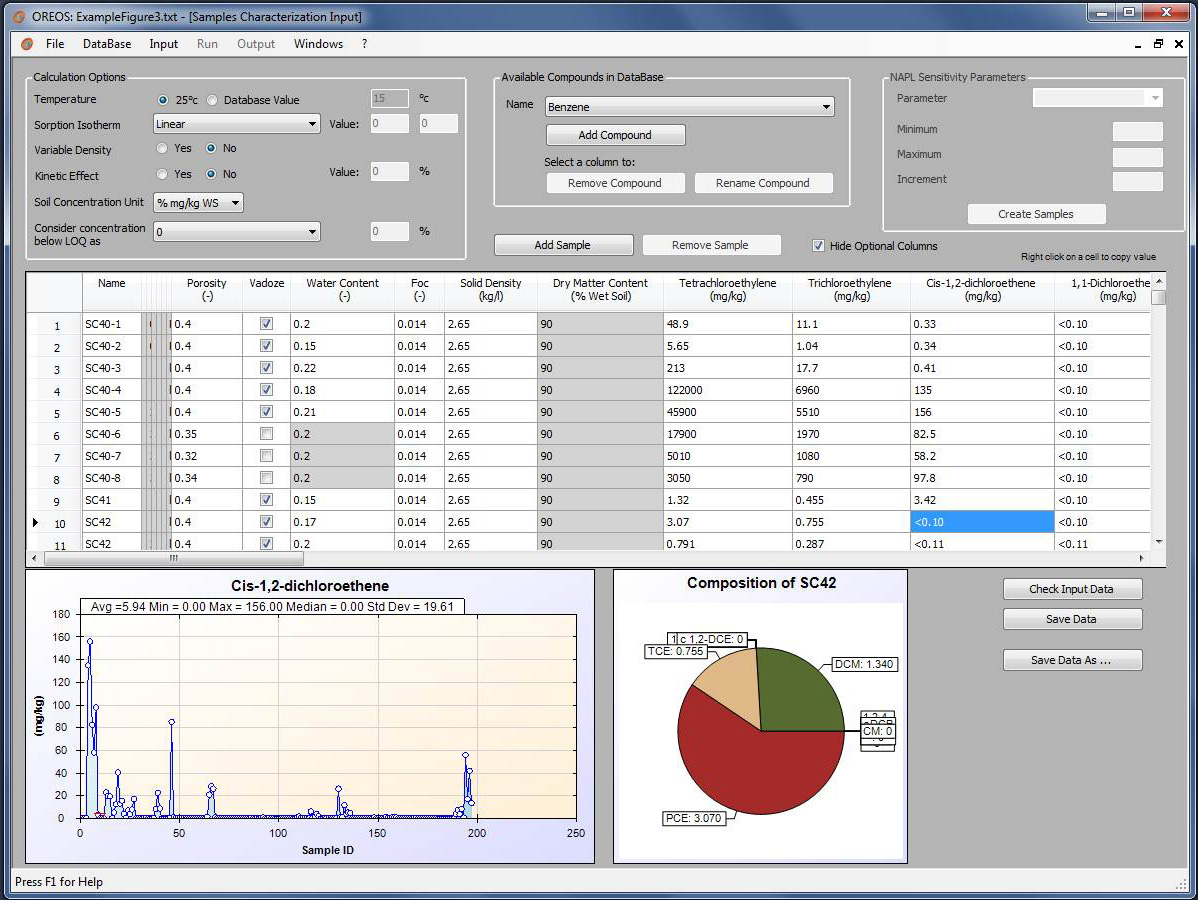Click the table's vertical scrollbar down arrow
The width and height of the screenshot is (1198, 900).
(1158, 541)
